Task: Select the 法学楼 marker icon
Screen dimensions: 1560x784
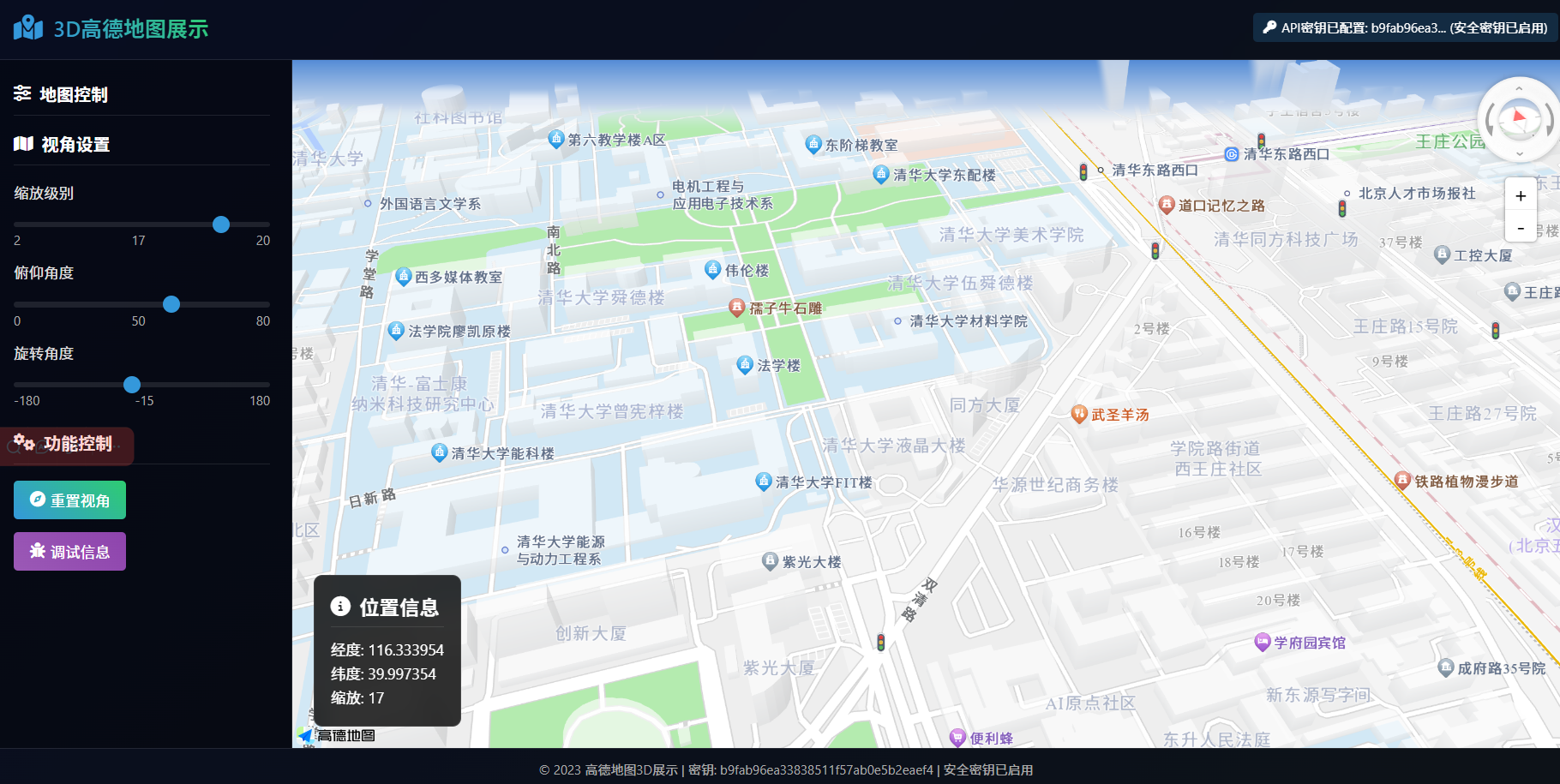Action: [x=745, y=364]
